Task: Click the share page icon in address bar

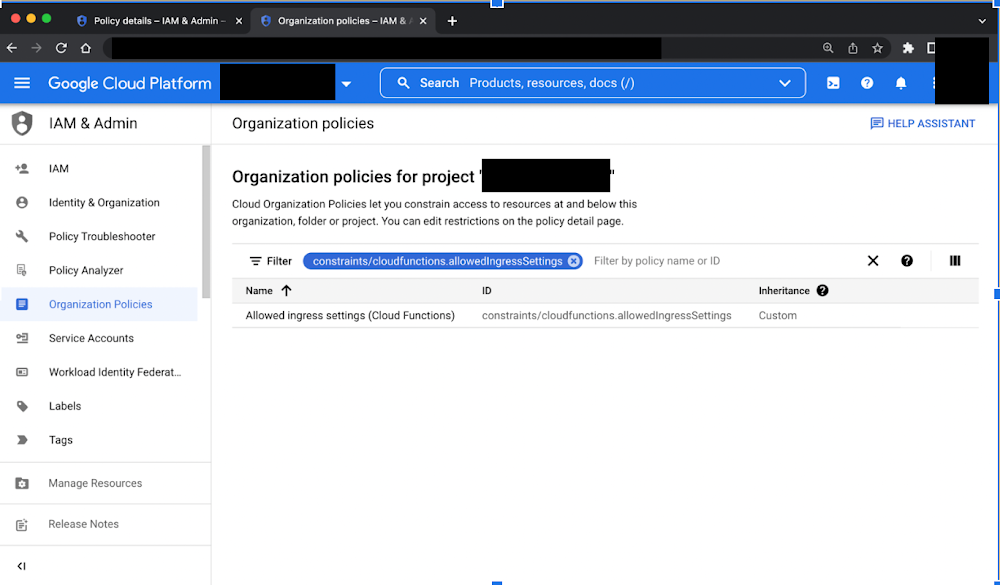Action: 853,48
